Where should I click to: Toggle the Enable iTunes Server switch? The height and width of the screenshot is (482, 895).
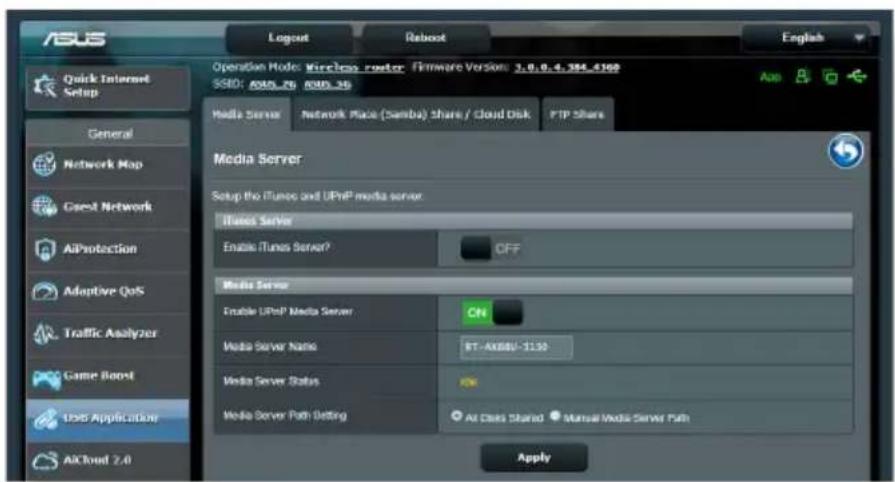click(x=490, y=248)
